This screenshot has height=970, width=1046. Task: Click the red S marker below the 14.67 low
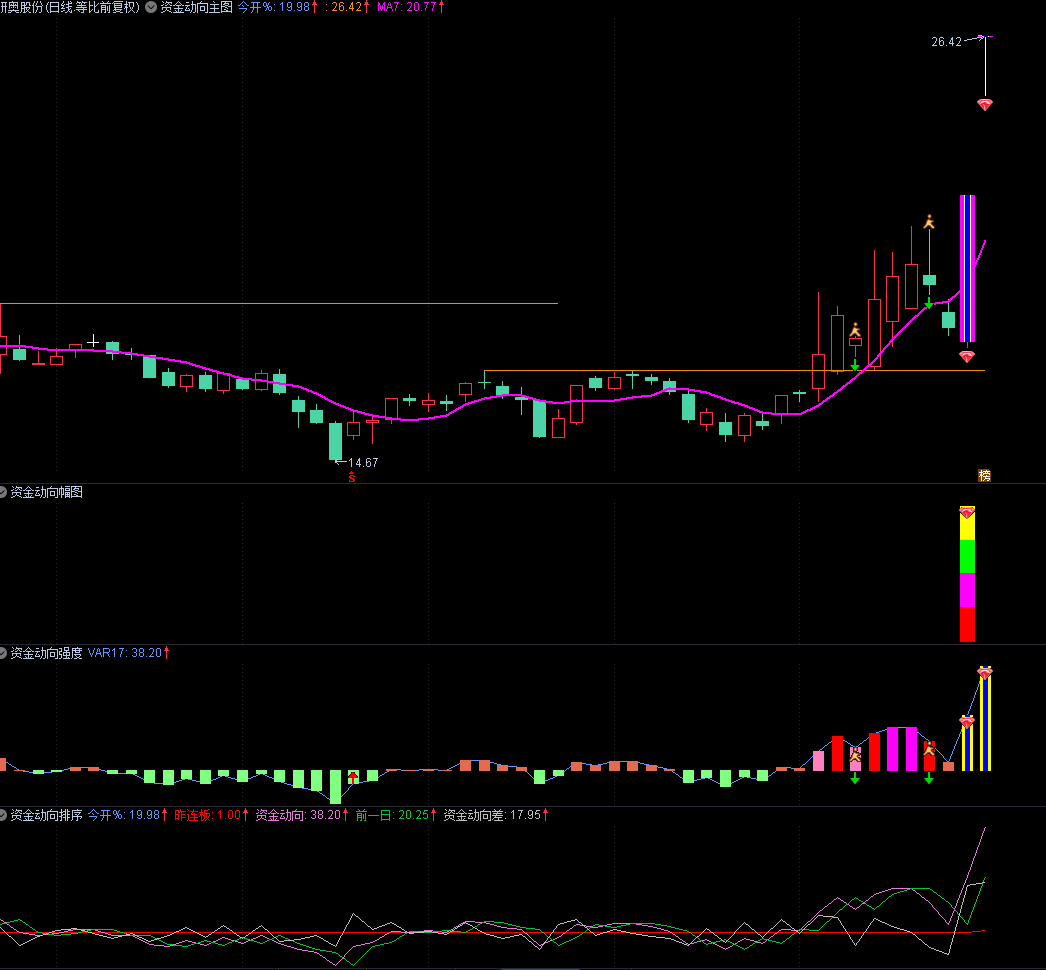pyautogui.click(x=351, y=477)
